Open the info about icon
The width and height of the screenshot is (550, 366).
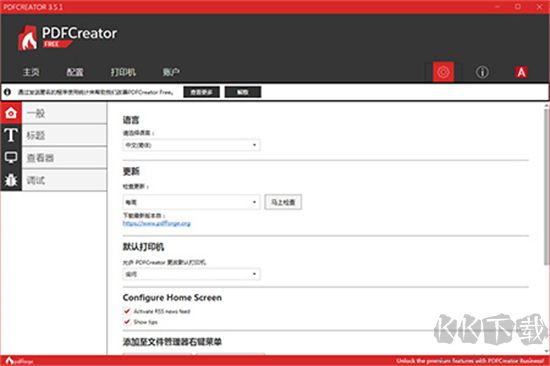click(482, 72)
